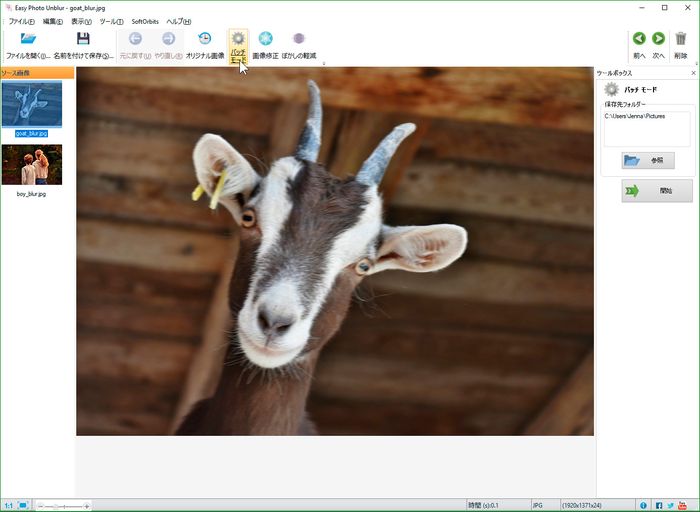Open the ツール menu
This screenshot has width=700, height=512.
pyautogui.click(x=112, y=21)
